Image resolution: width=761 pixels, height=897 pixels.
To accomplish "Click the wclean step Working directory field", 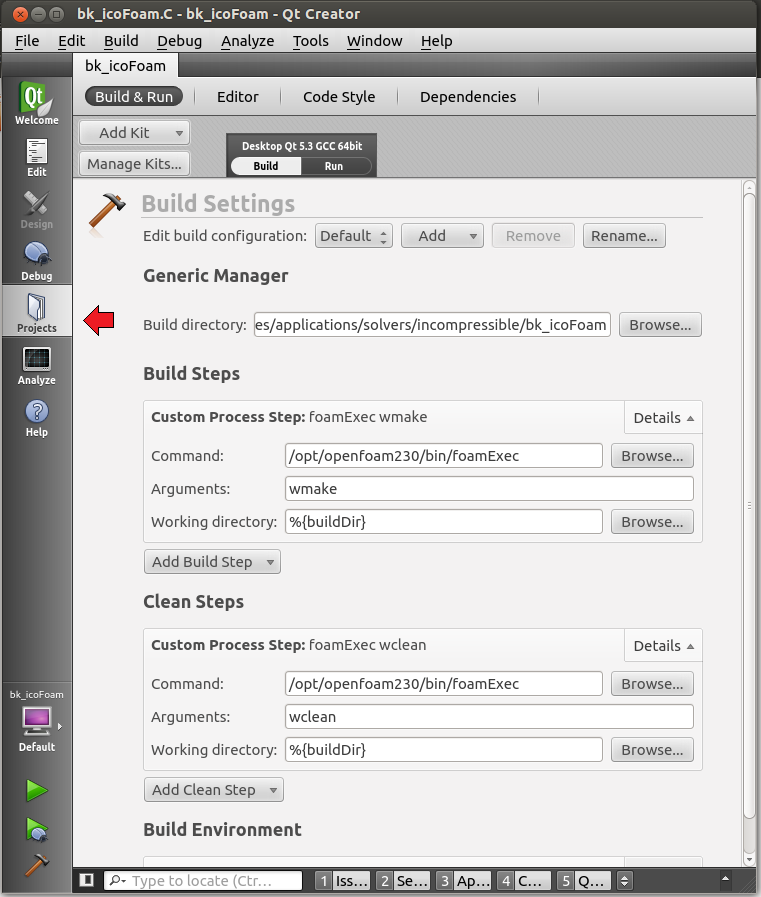I will point(443,749).
